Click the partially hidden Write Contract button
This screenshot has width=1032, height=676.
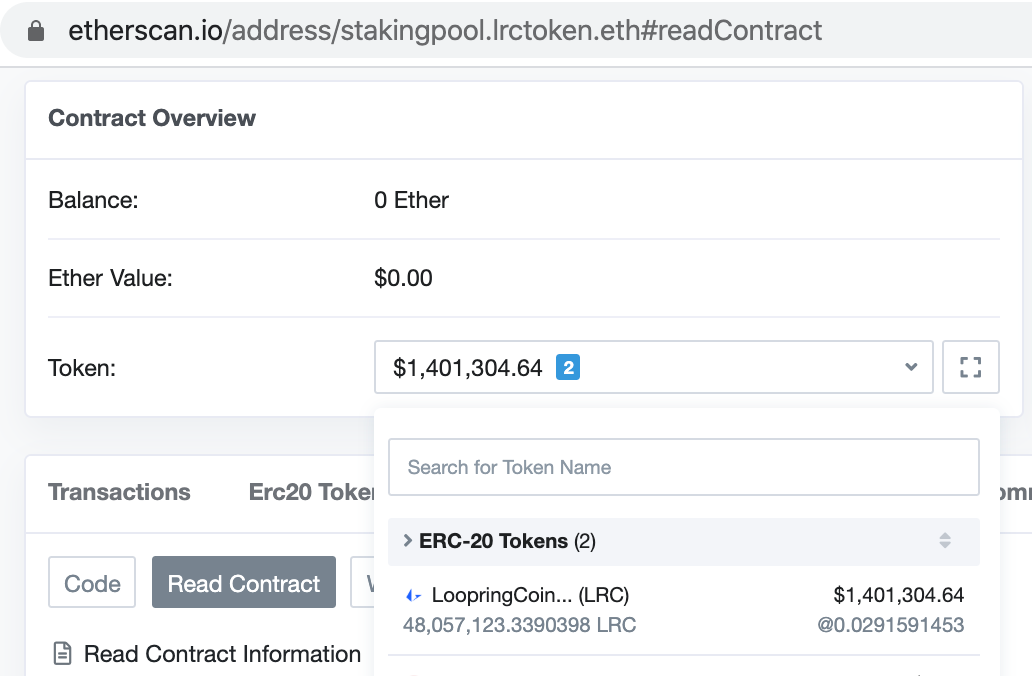click(363, 583)
